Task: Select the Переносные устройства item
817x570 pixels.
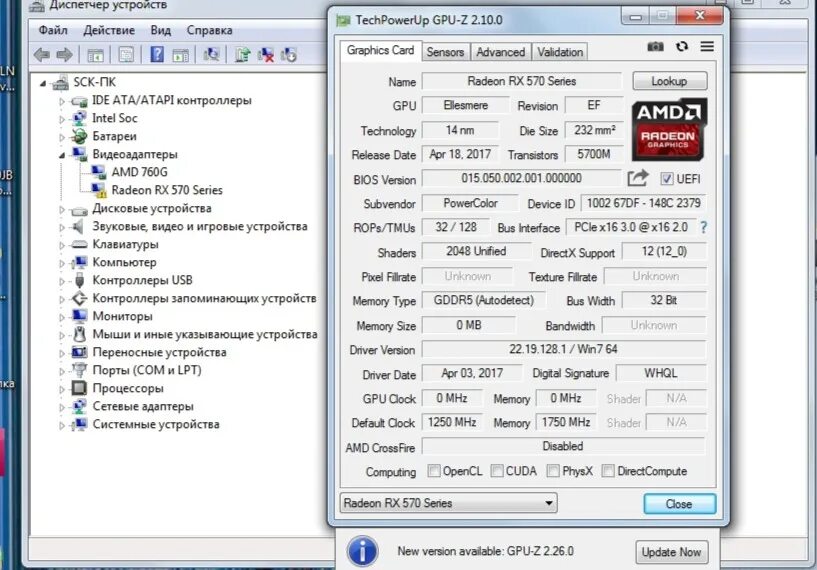Action: pos(159,353)
